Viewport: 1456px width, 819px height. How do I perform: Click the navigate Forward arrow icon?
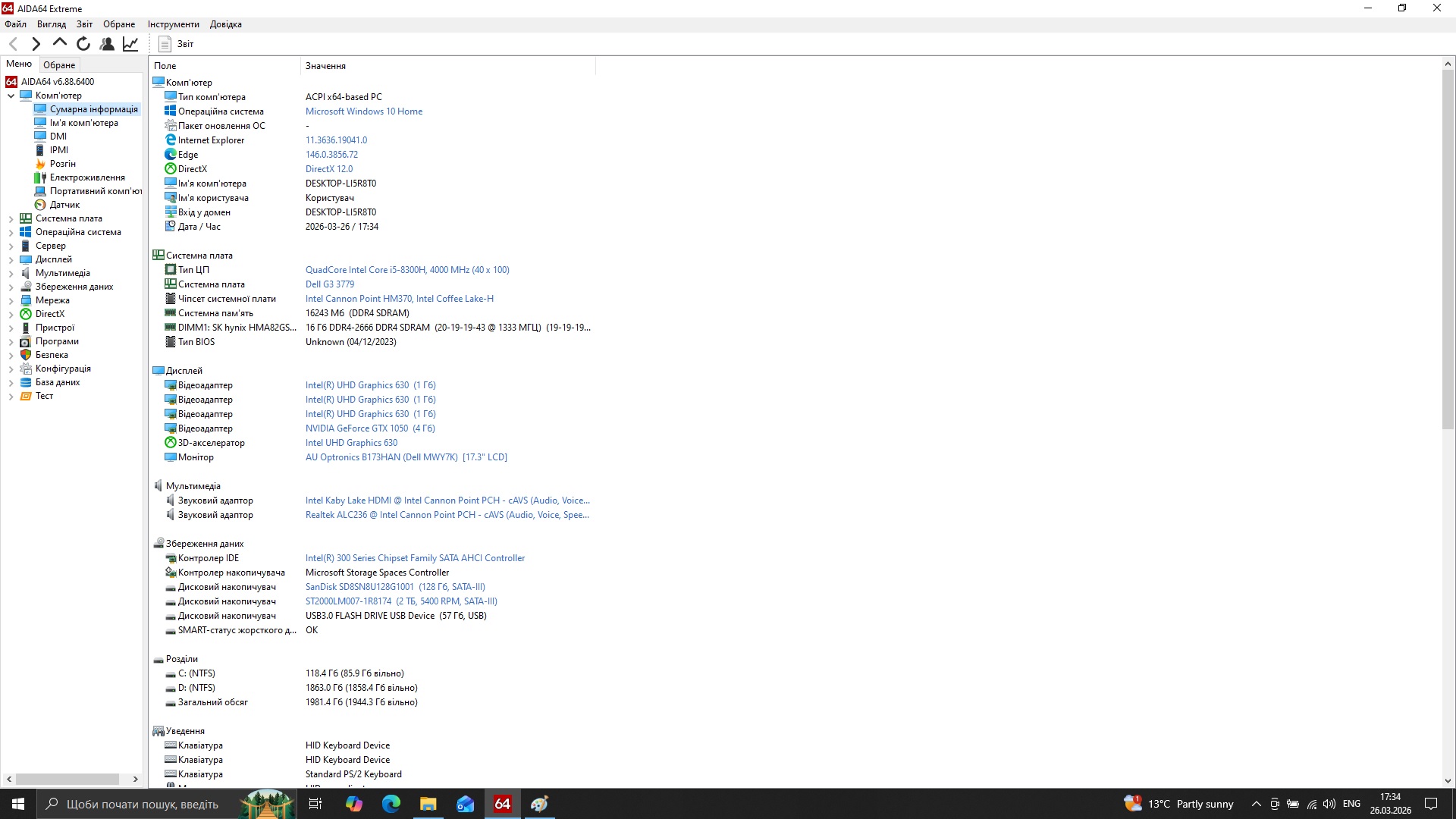coord(36,44)
